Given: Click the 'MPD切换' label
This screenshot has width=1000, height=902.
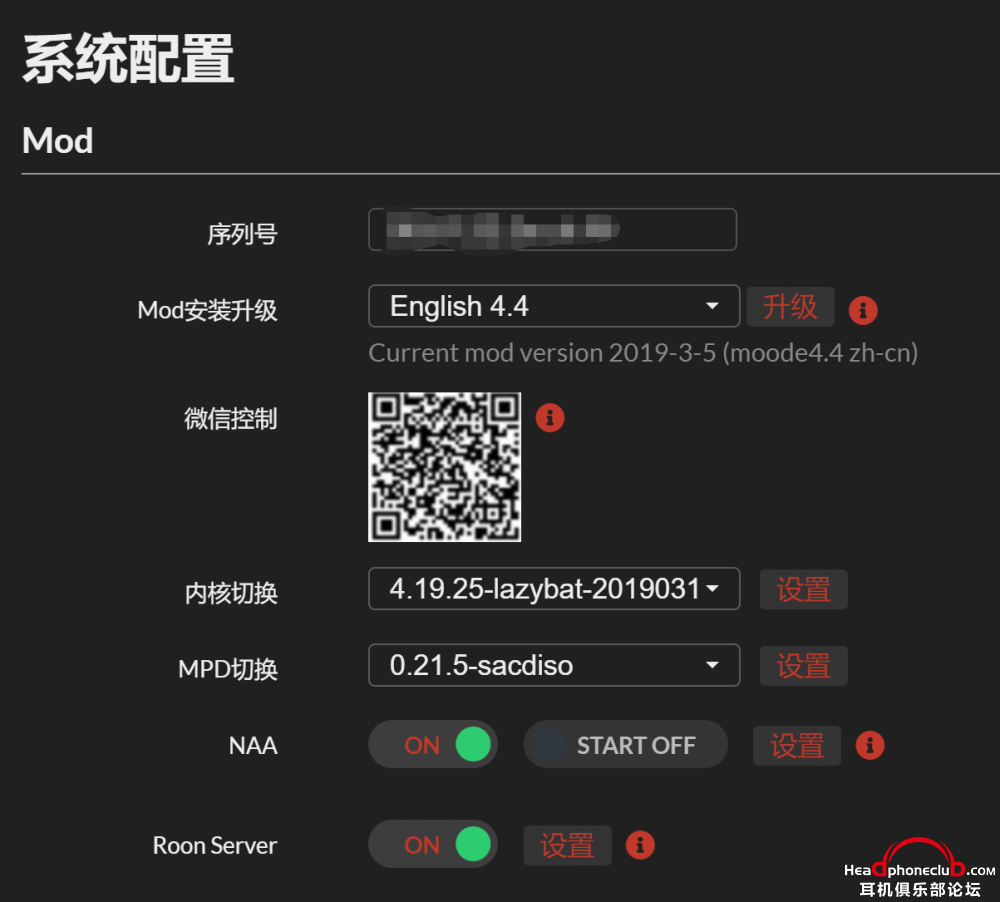Looking at the screenshot, I should (228, 669).
